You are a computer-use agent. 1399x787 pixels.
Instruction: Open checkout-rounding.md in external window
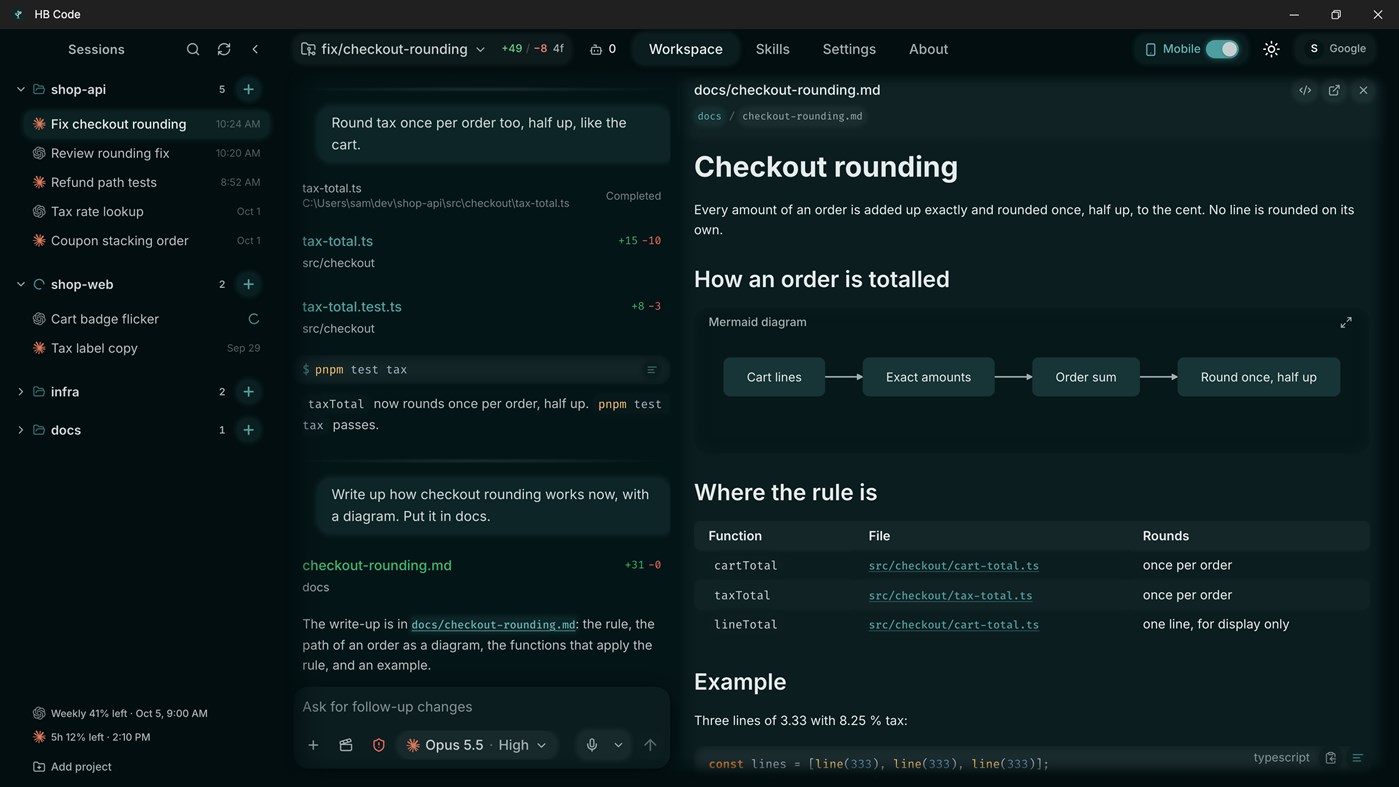tap(1334, 90)
